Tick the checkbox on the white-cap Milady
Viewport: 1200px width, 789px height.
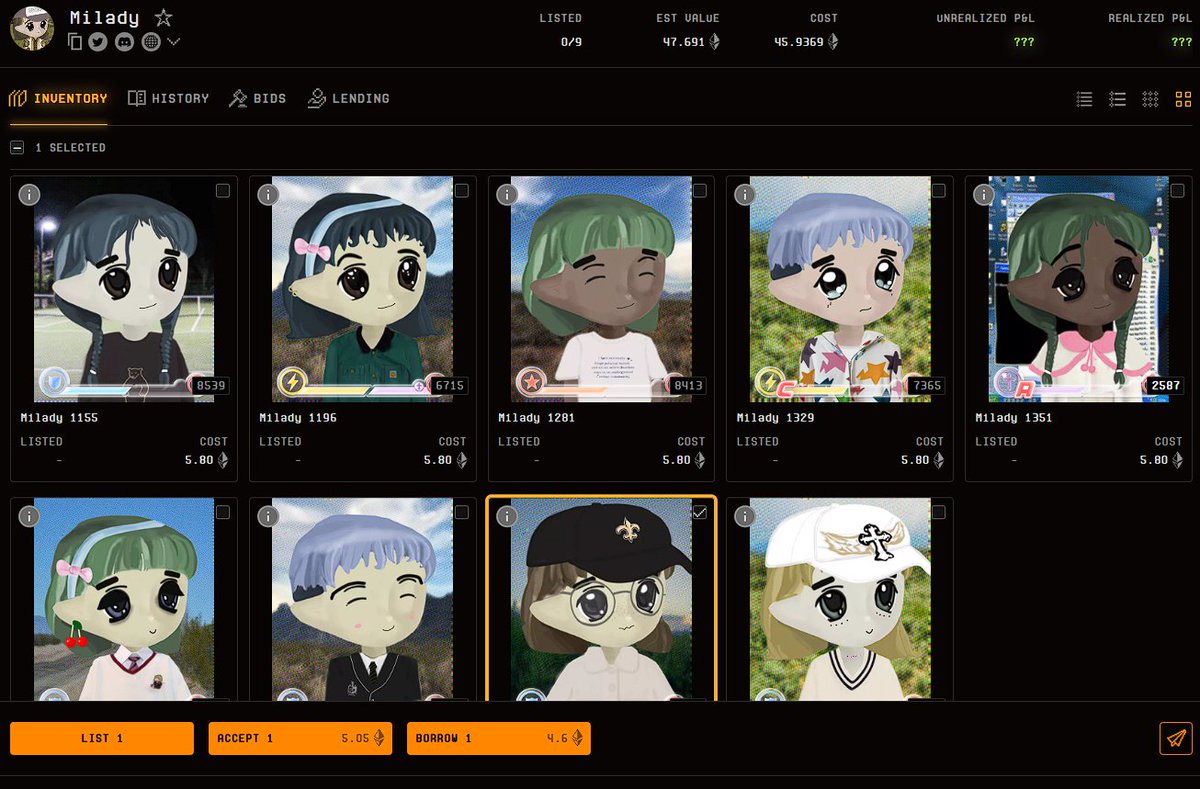[938, 512]
